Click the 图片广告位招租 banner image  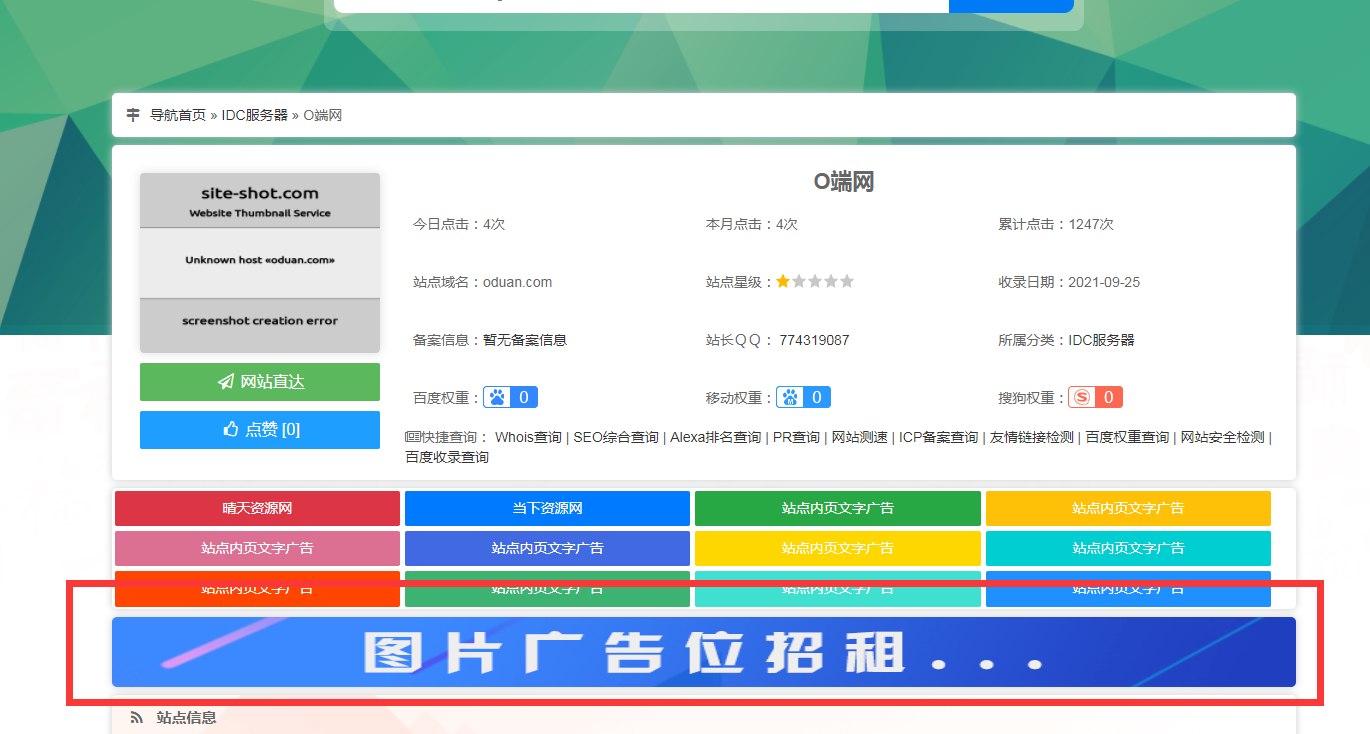tap(703, 652)
